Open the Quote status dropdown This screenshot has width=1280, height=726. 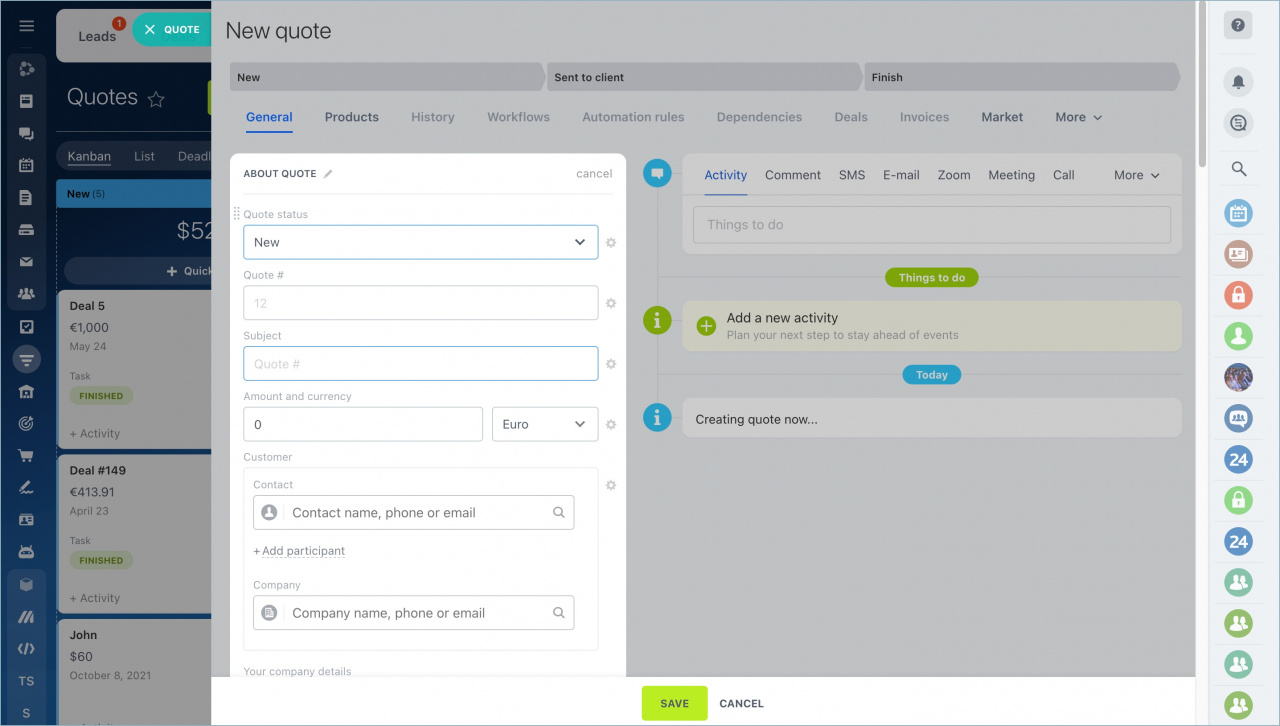[x=421, y=242]
